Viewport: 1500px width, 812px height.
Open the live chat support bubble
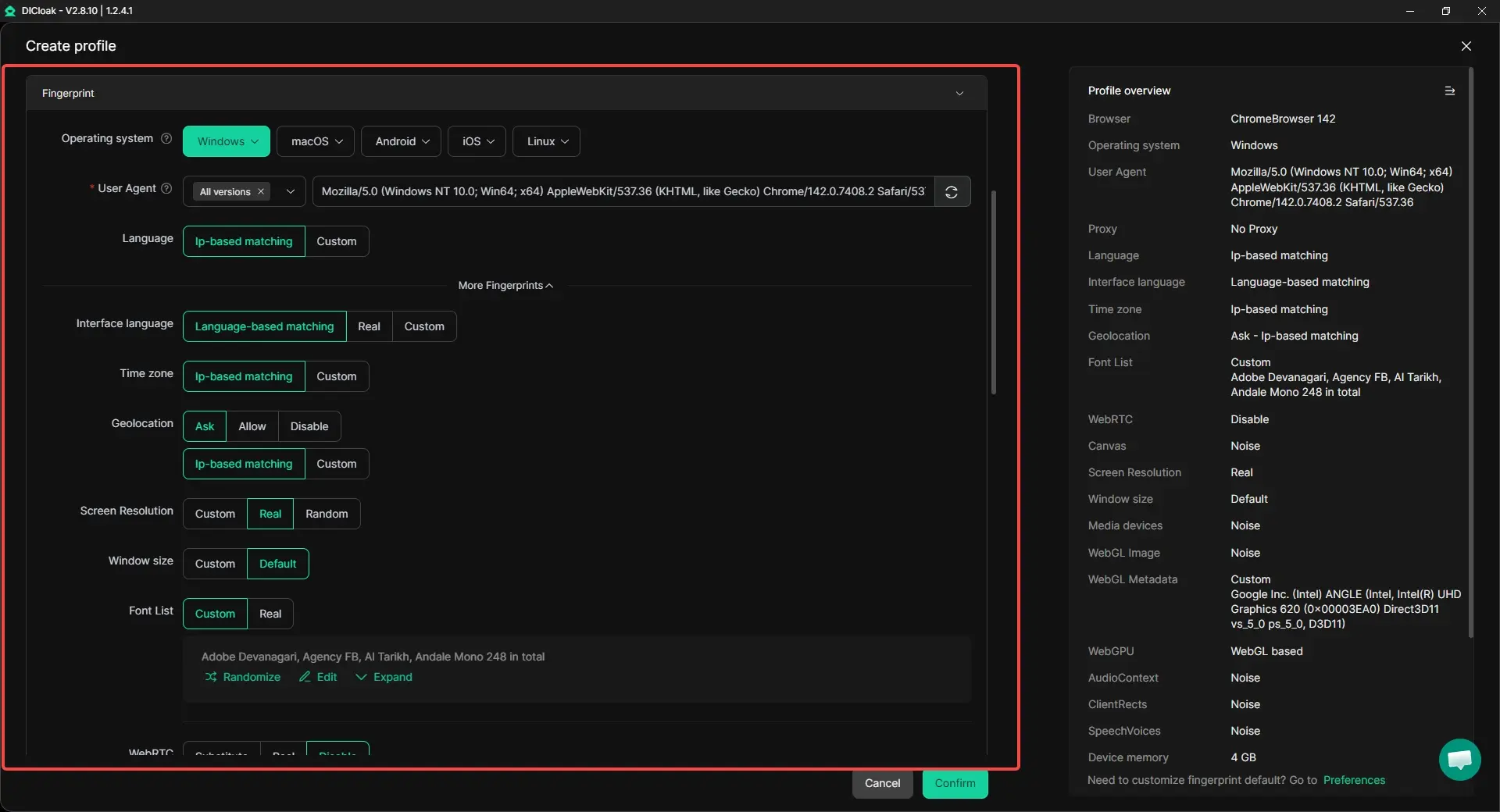1459,759
